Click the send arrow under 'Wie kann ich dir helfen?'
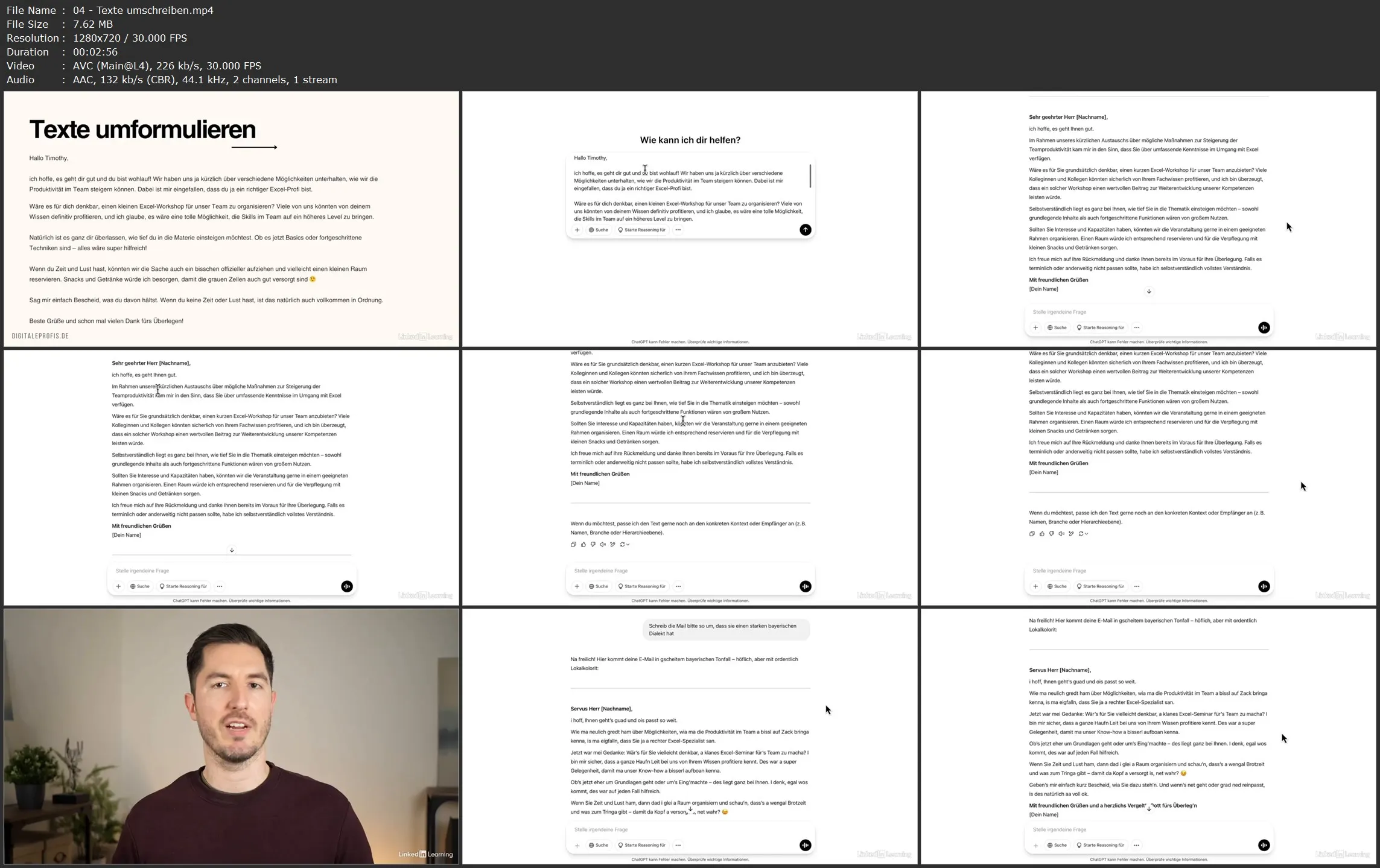The height and width of the screenshot is (868, 1380). click(805, 230)
